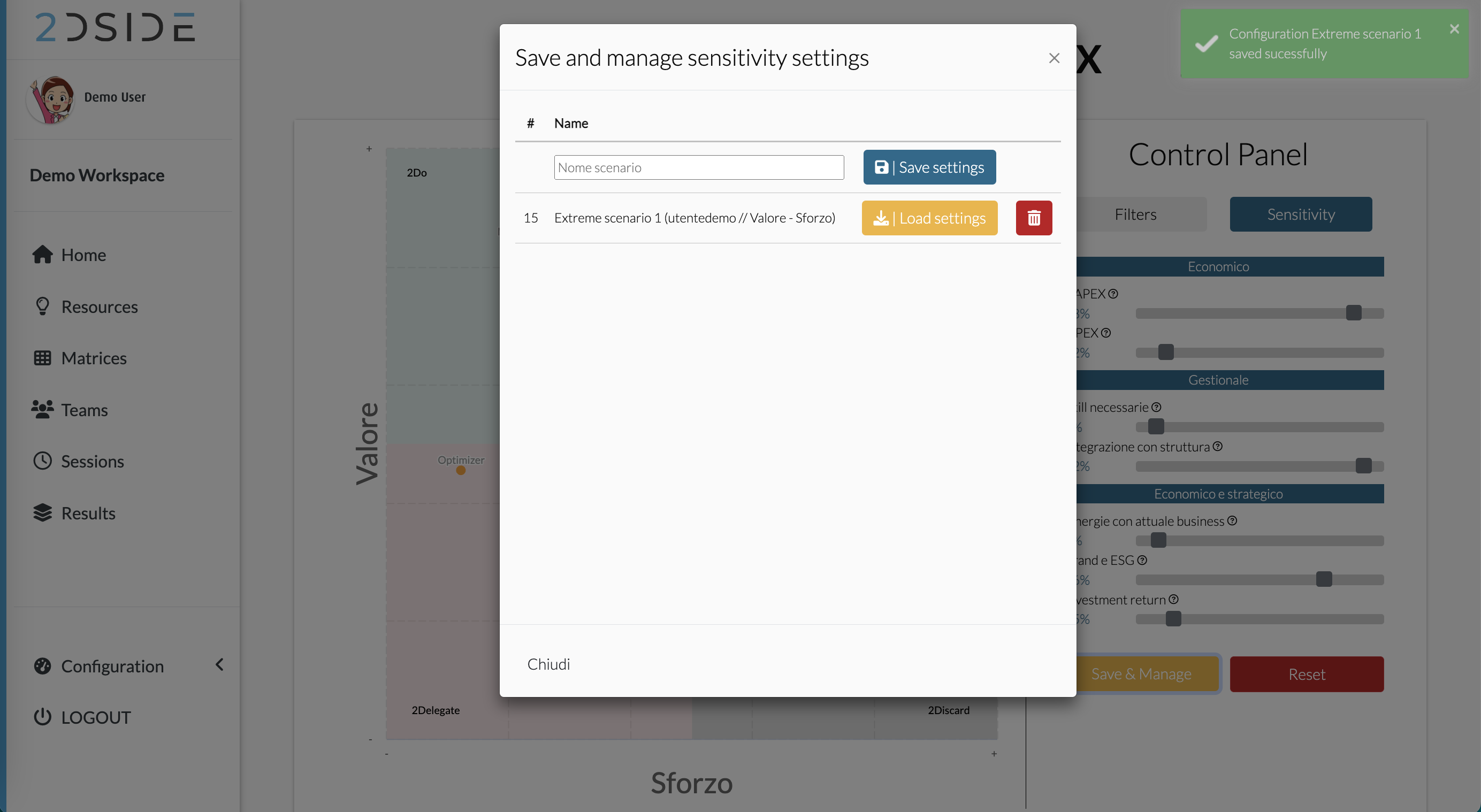Image resolution: width=1481 pixels, height=812 pixels.
Task: Click the Reset button
Action: point(1306,674)
